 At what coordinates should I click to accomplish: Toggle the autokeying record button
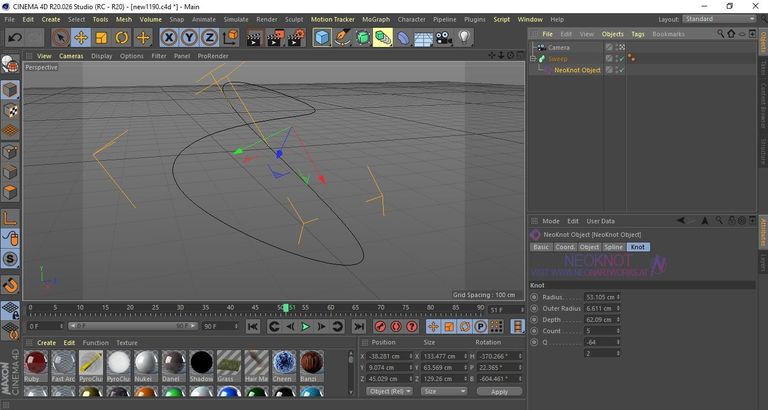[396, 326]
